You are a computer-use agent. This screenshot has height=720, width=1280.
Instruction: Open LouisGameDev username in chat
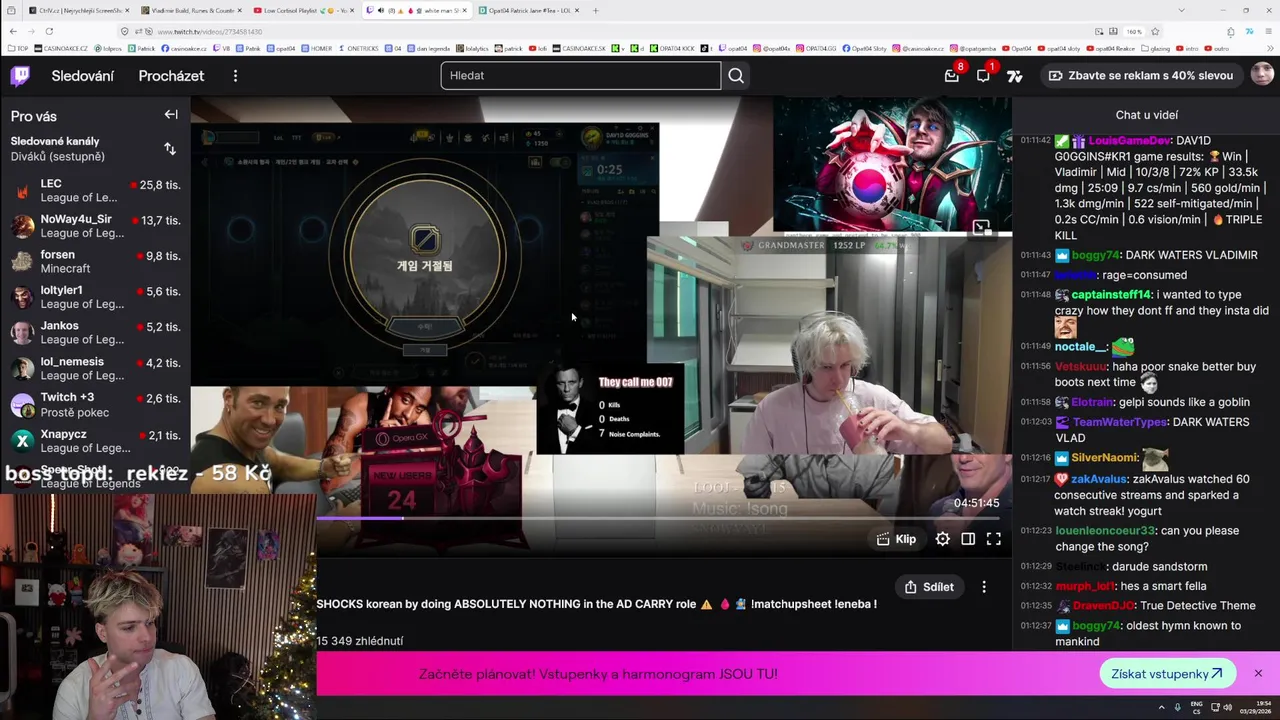pyautogui.click(x=1128, y=141)
